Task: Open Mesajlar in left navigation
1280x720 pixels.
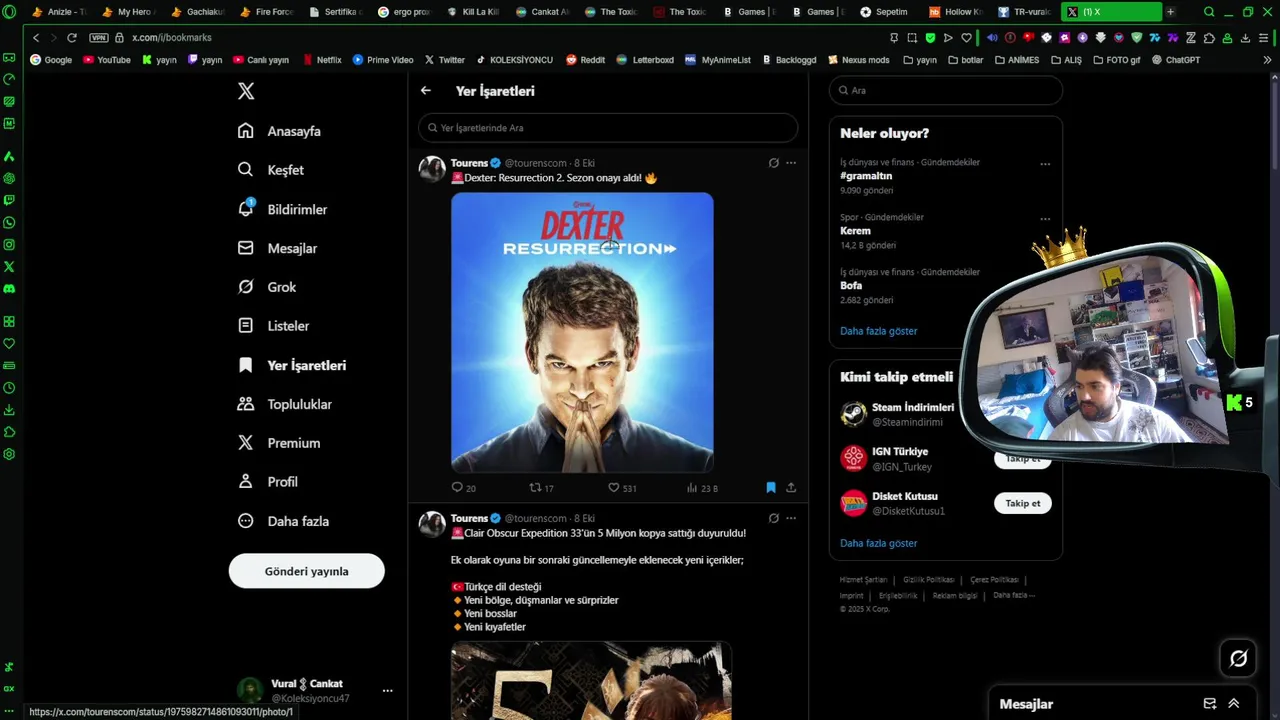Action: (x=277, y=248)
